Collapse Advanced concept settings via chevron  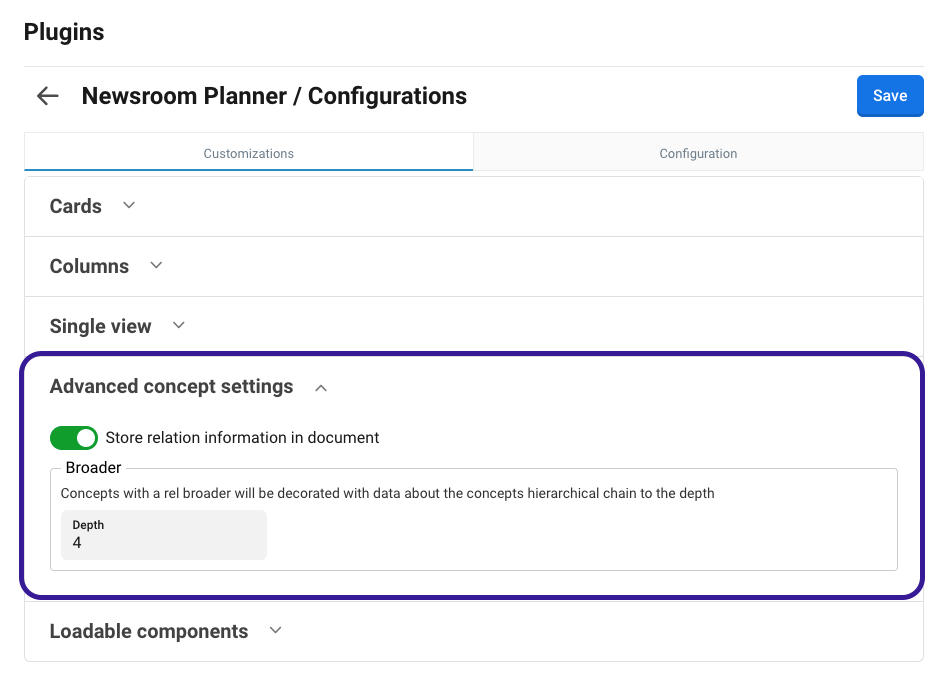coord(321,387)
